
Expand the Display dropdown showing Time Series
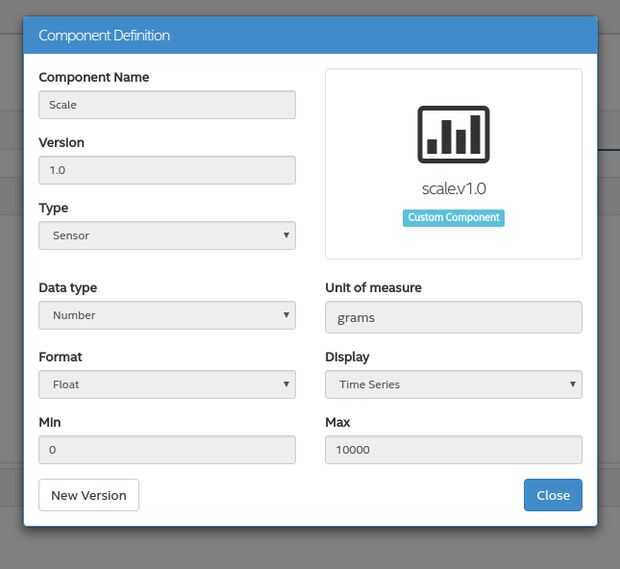coord(453,384)
